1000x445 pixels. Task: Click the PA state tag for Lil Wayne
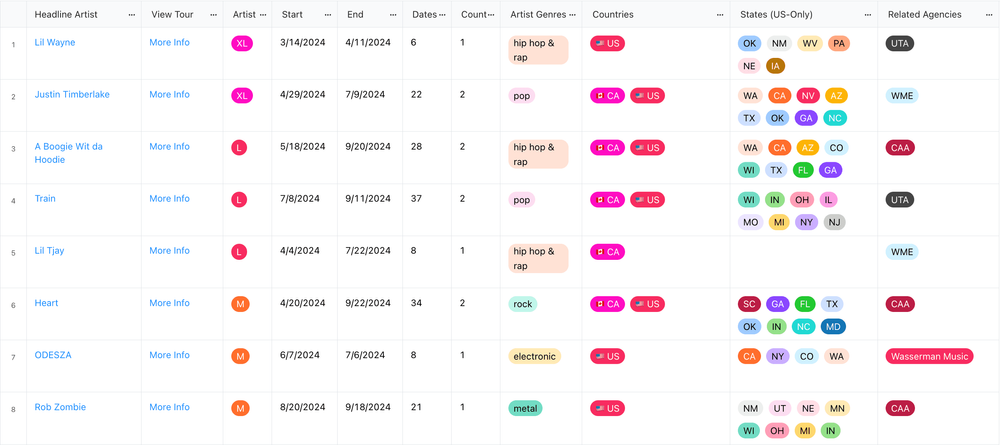tap(839, 43)
